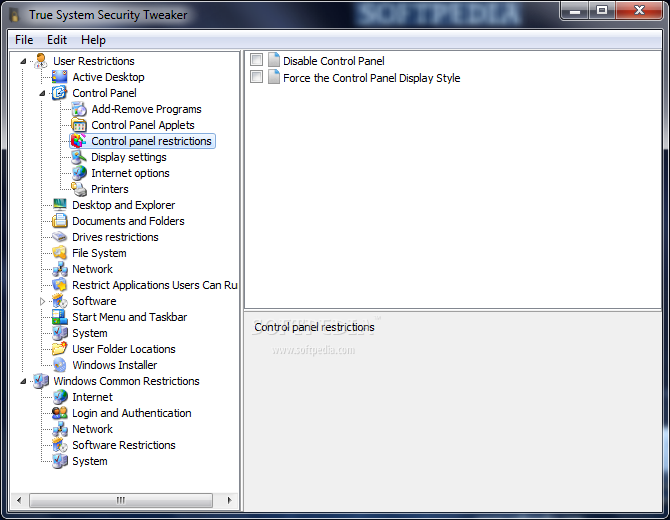Click the User Restrictions root icon
Image resolution: width=670 pixels, height=520 pixels.
pos(41,61)
